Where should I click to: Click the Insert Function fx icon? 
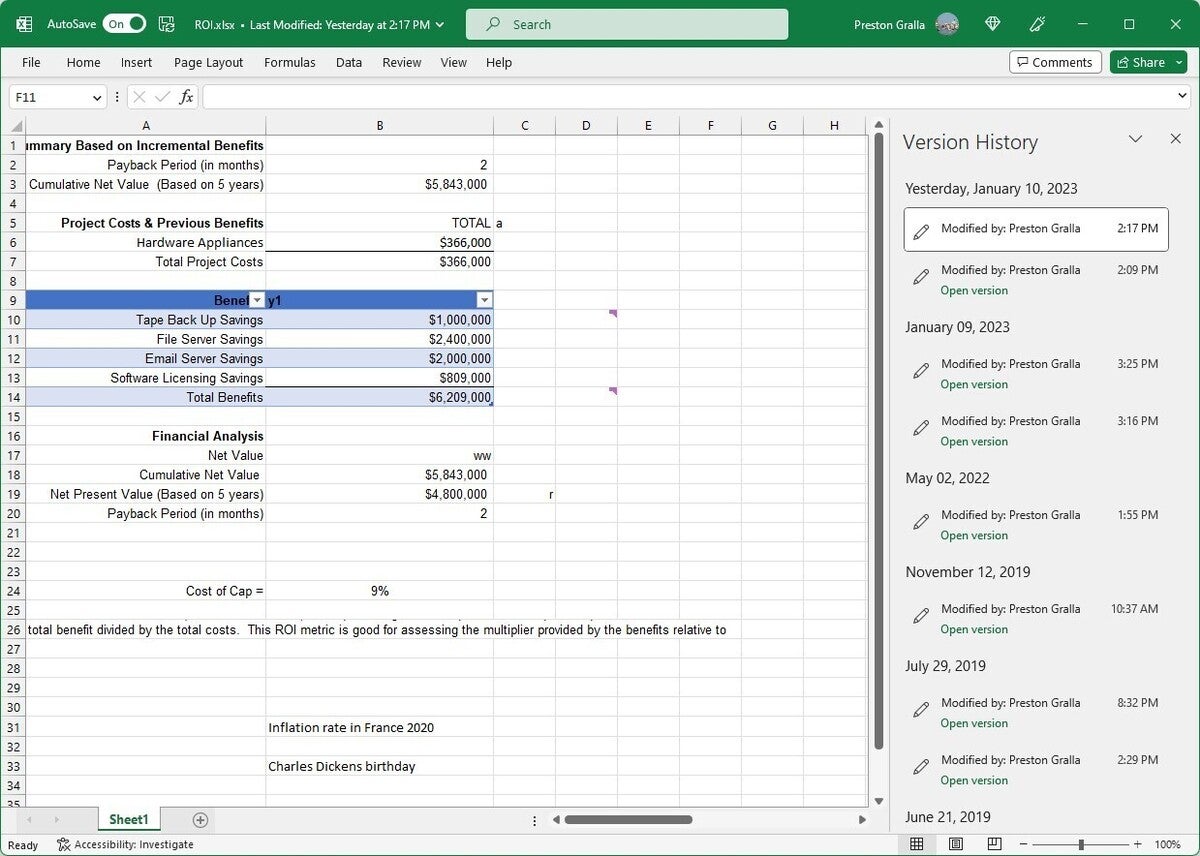187,97
